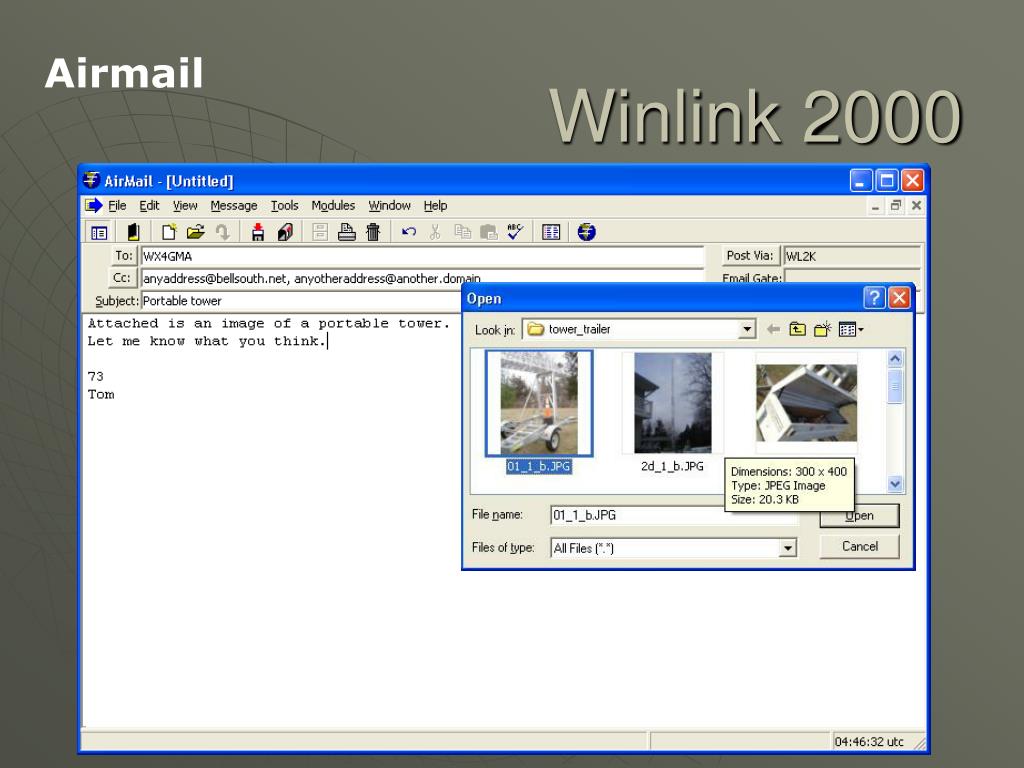Viewport: 1024px width, 768px height.
Task: Click the Cc: address button
Action: tap(122, 278)
